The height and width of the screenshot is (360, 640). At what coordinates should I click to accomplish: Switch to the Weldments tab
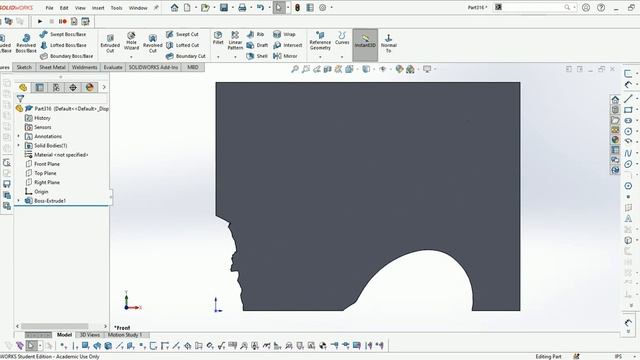(84, 67)
